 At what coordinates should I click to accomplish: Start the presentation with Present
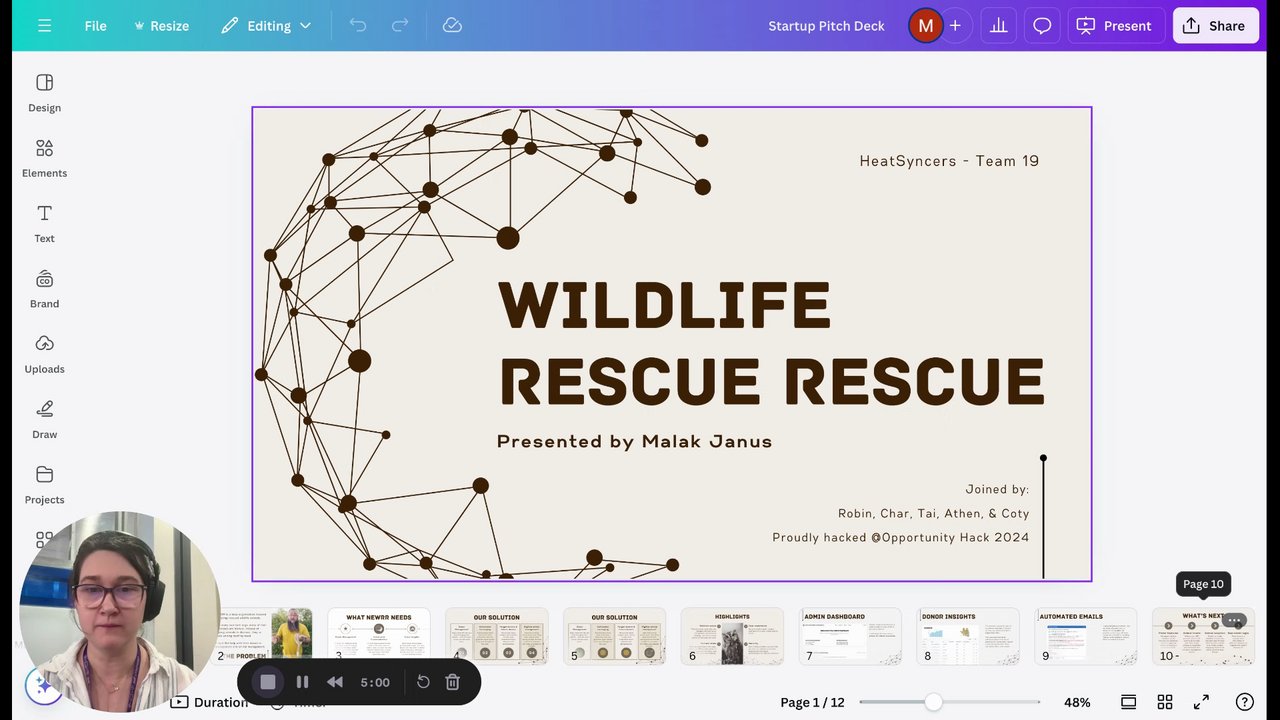(x=1116, y=26)
